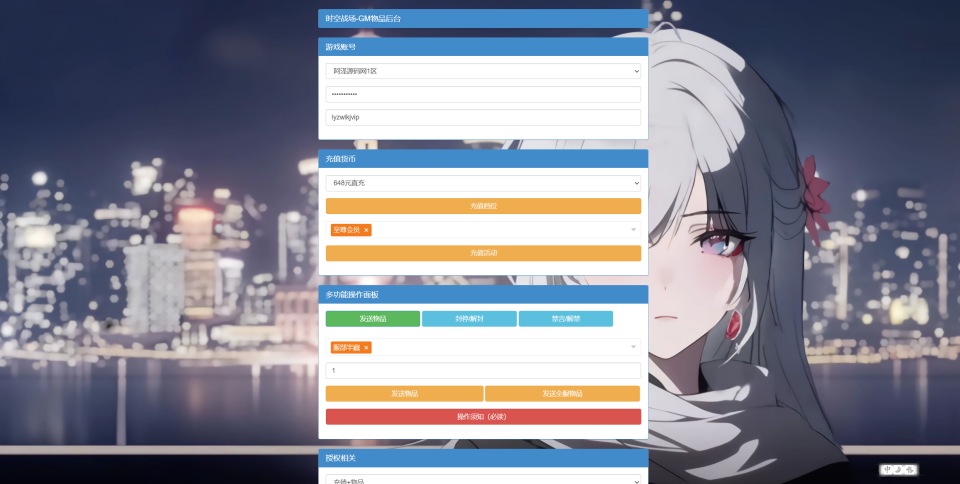The height and width of the screenshot is (484, 960).
Task: Switch to the green 发送物品 tab
Action: click(x=372, y=319)
